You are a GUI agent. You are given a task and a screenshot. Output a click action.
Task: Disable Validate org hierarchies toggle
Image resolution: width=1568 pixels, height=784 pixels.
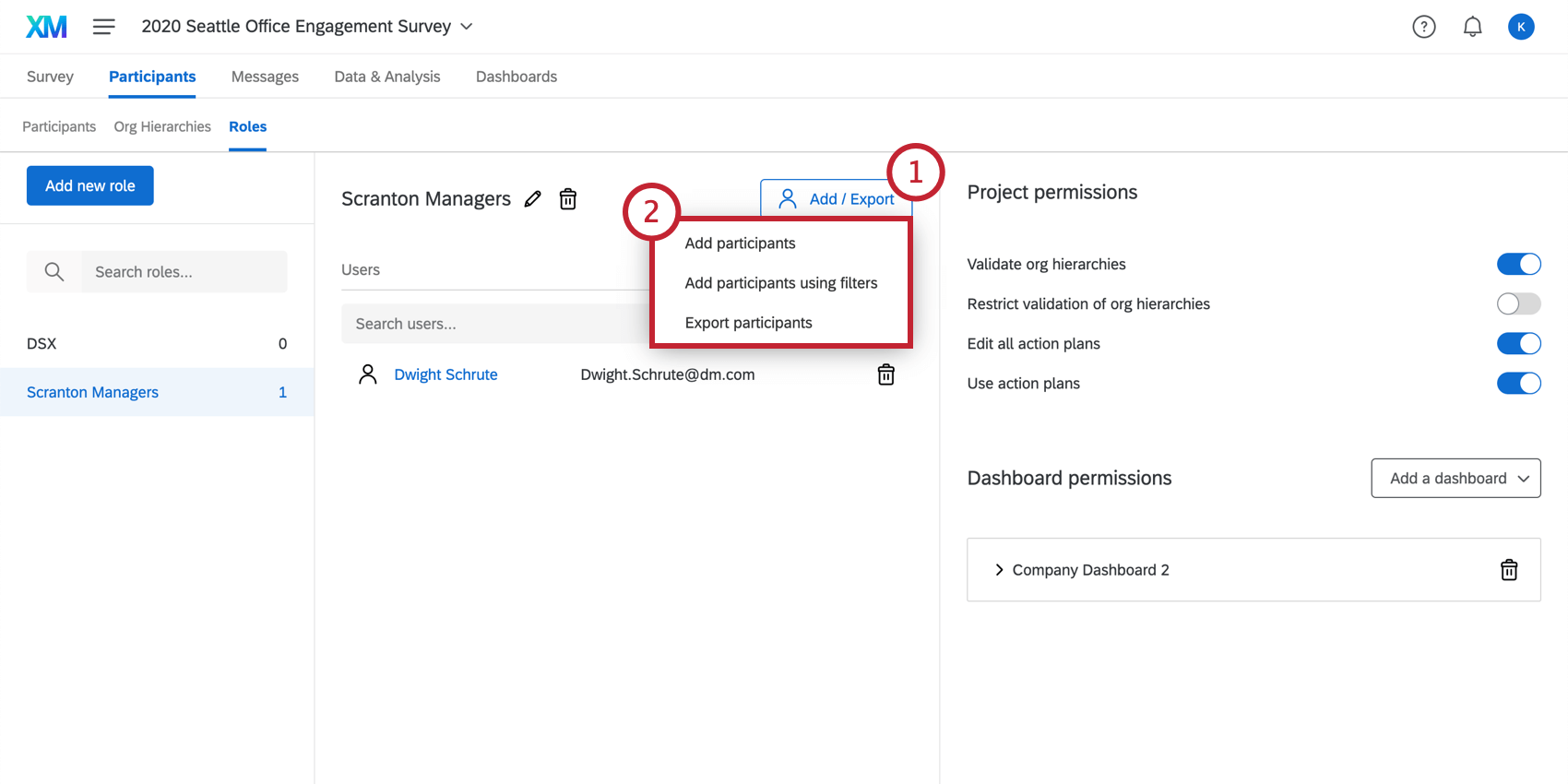pyautogui.click(x=1518, y=265)
